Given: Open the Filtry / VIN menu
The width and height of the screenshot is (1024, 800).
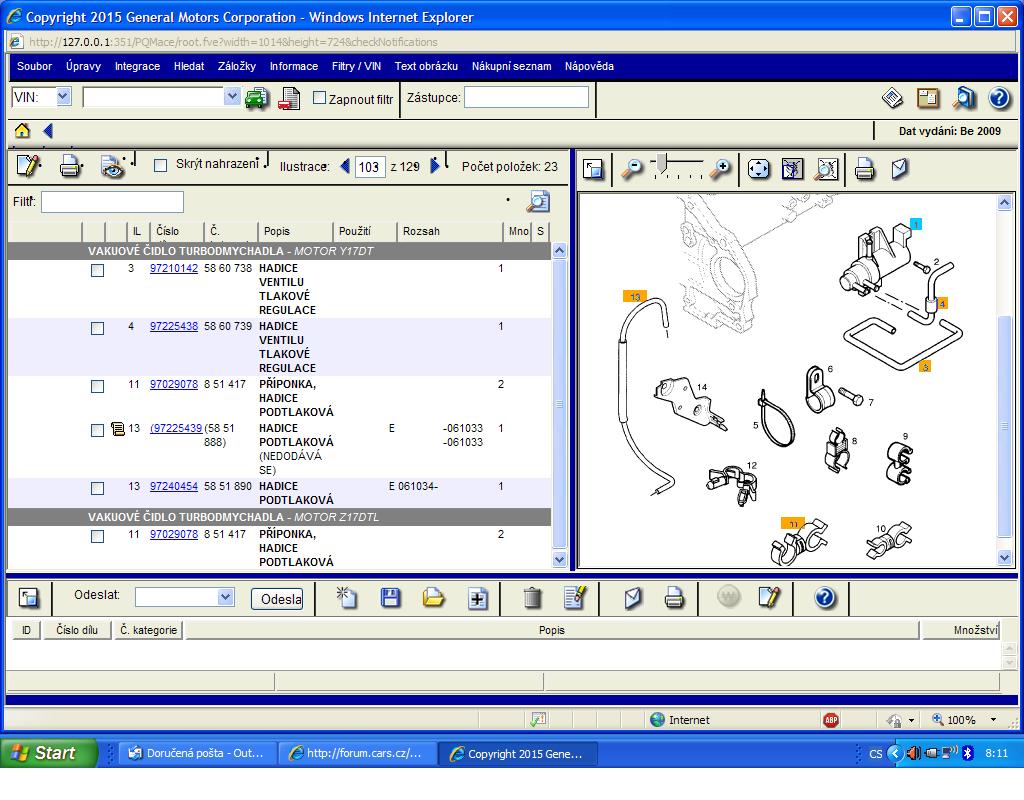Looking at the screenshot, I should click(x=356, y=66).
